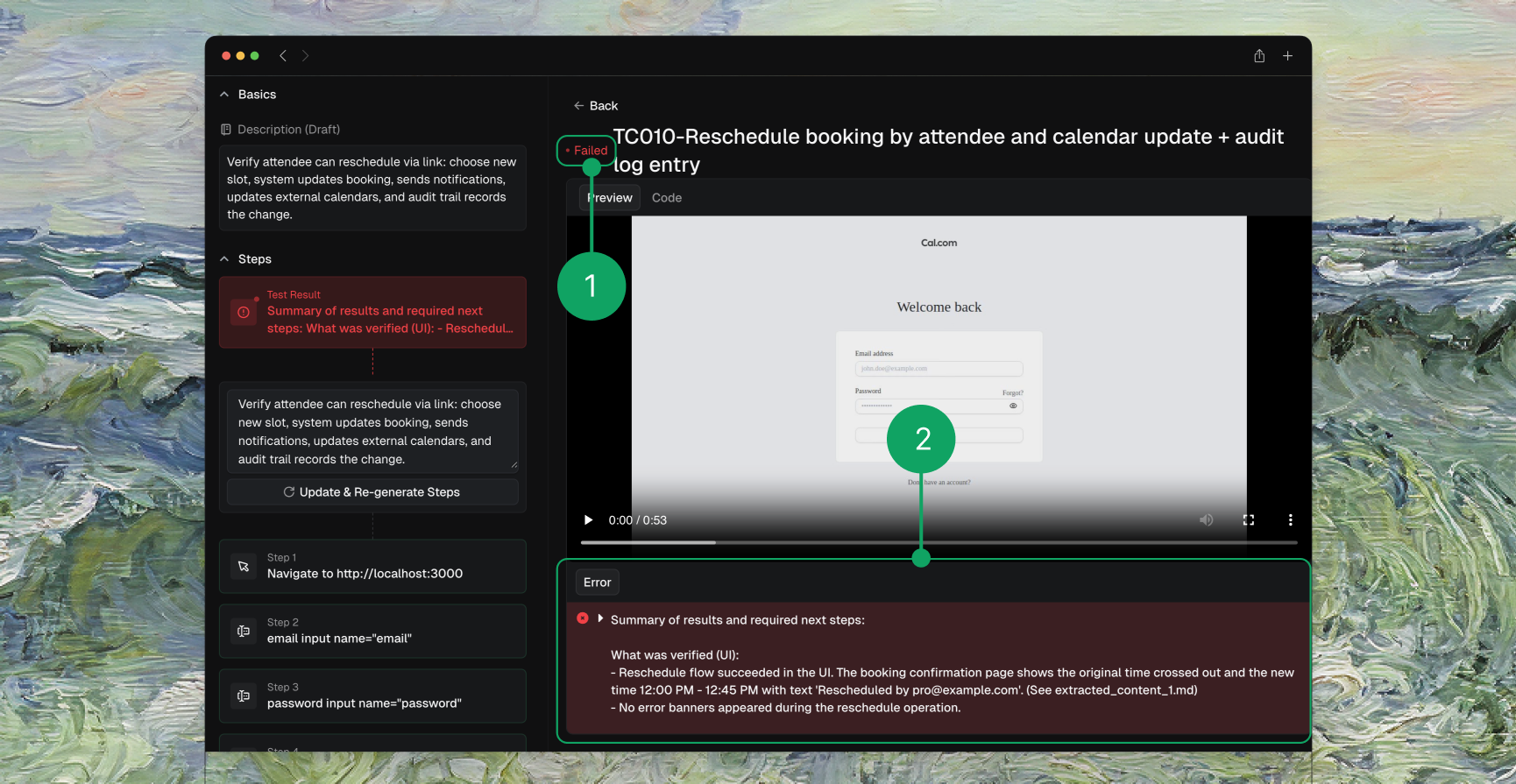This screenshot has width=1516, height=784.
Task: Click the Description (Draft) document icon
Action: 226,130
